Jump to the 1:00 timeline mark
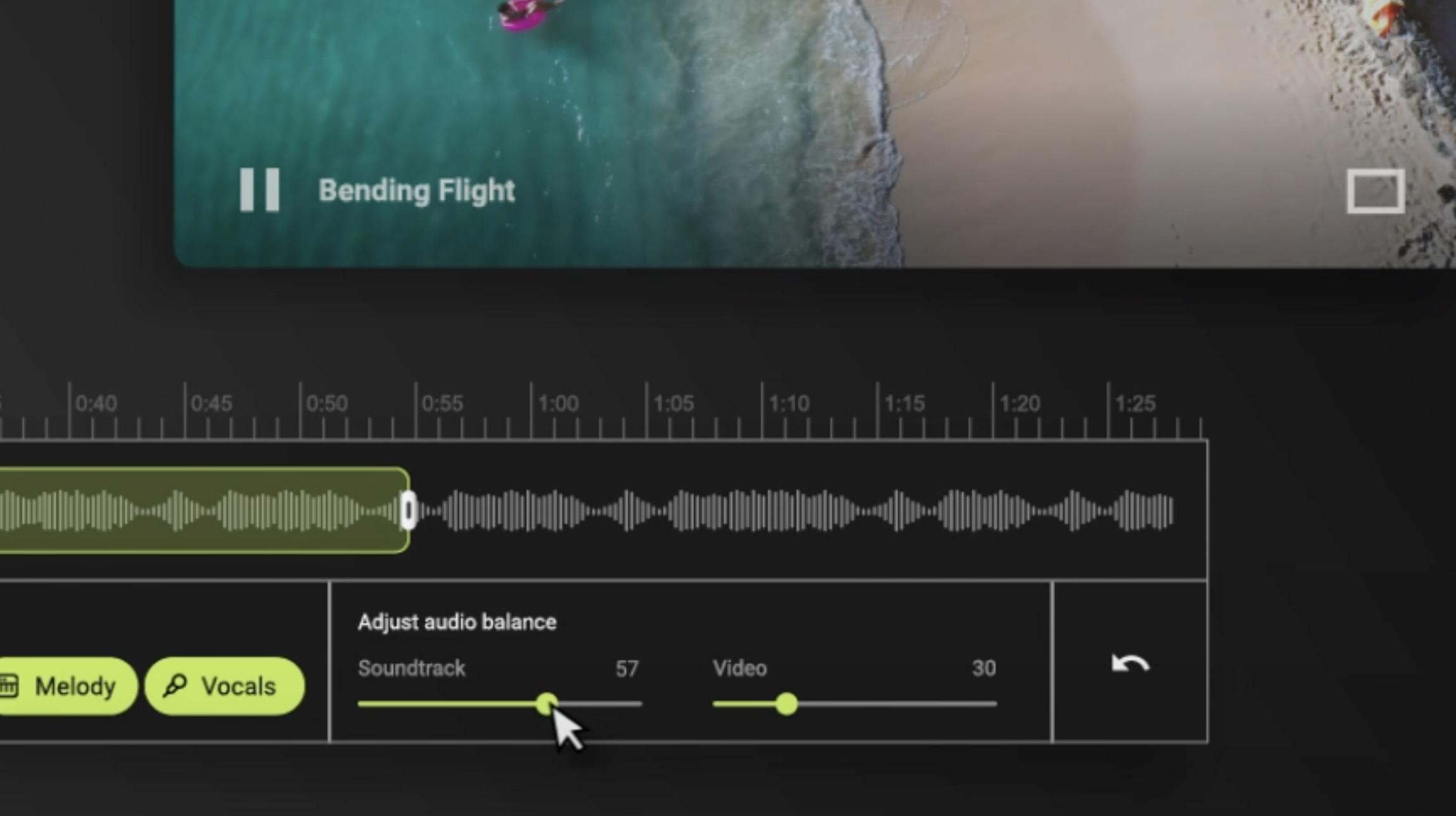 pos(558,404)
